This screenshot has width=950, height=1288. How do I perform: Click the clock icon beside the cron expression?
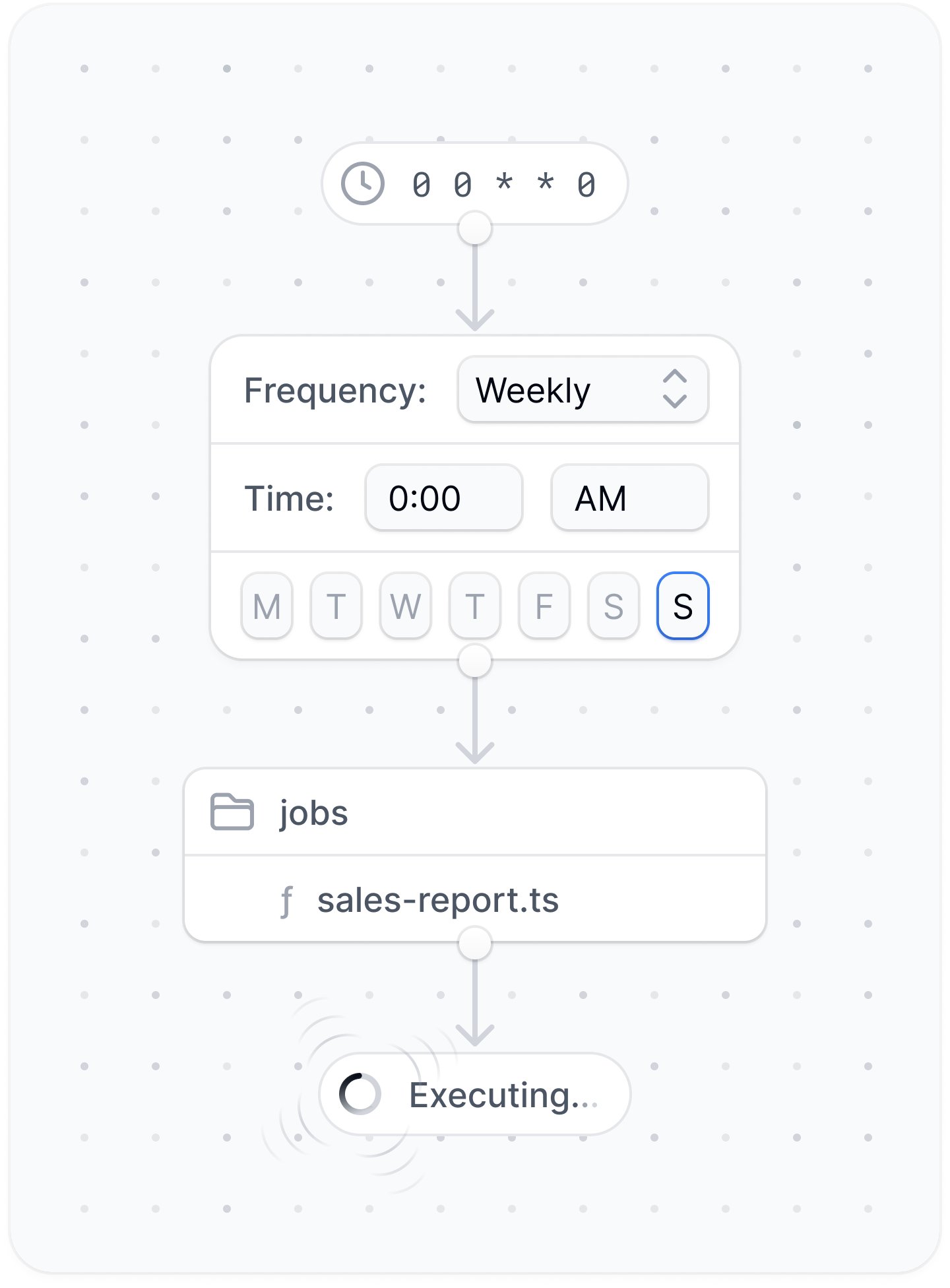point(362,183)
